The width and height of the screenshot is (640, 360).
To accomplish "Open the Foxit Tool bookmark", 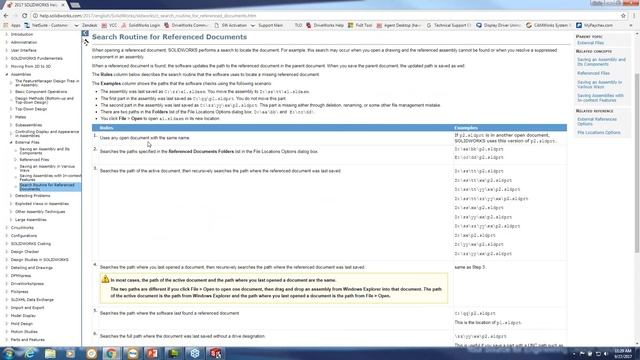I will (360, 25).
